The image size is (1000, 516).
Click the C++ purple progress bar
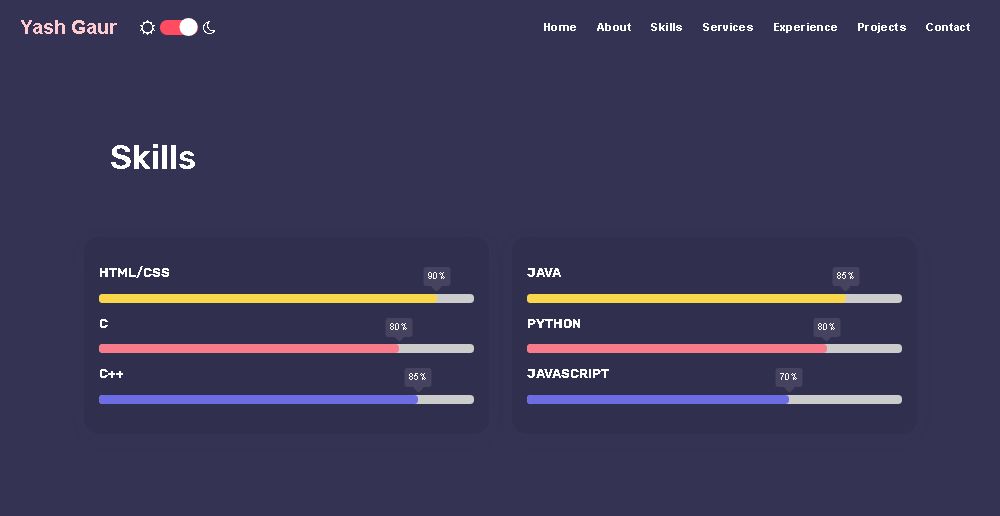pyautogui.click(x=258, y=399)
